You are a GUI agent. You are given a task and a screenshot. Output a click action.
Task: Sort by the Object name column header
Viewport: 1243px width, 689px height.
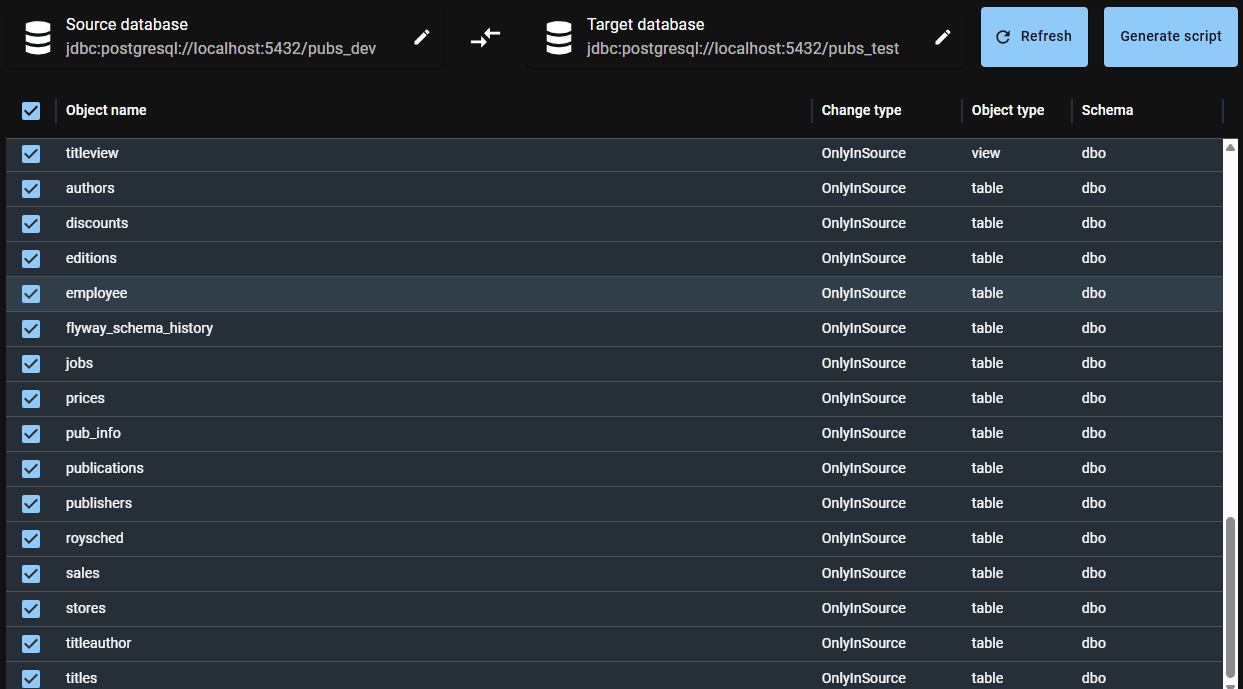[x=106, y=111]
